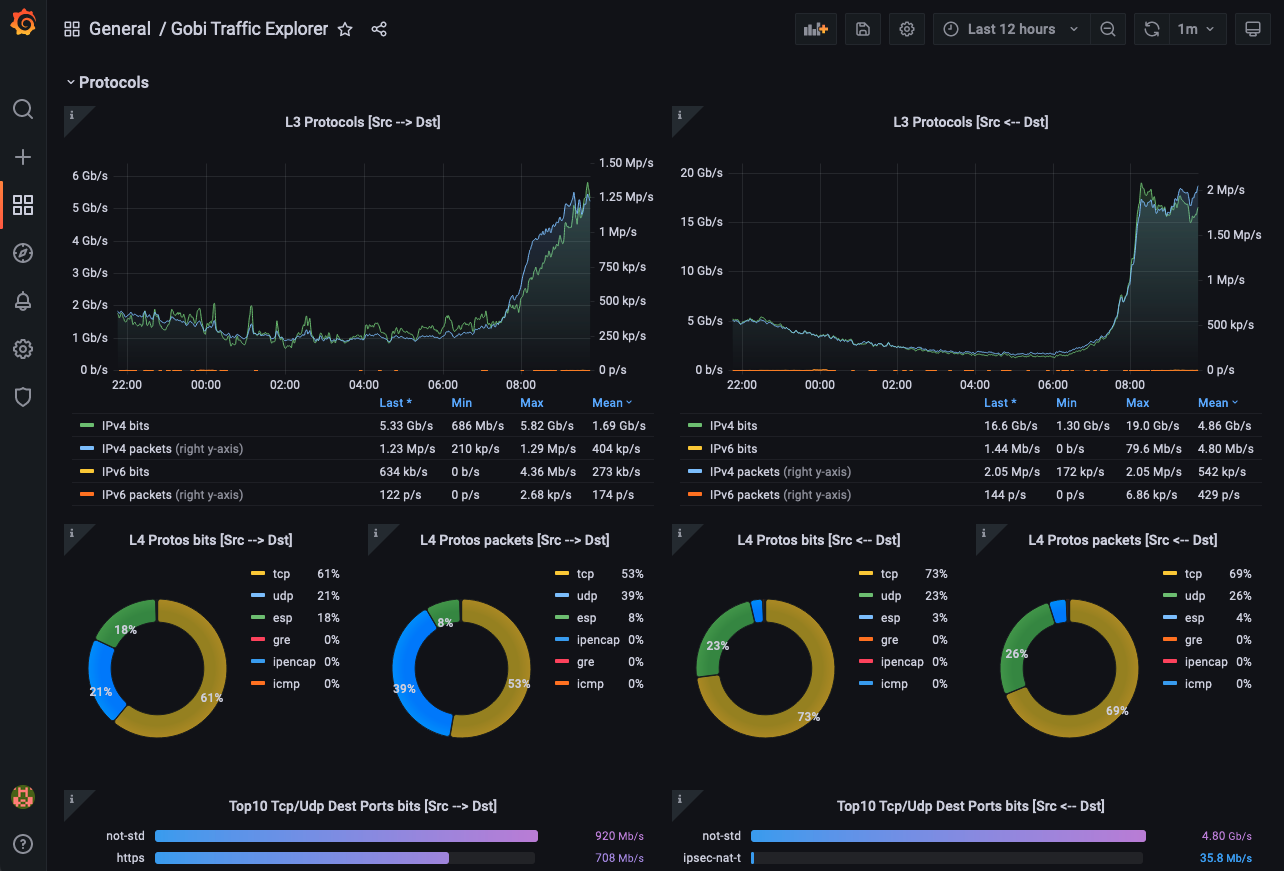This screenshot has height=871, width=1284.
Task: Click the ipsec-nat-t bar gauge
Action: pos(947,858)
